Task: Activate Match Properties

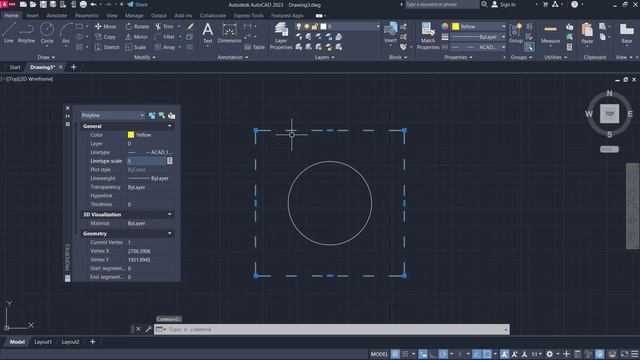Action: [428, 36]
